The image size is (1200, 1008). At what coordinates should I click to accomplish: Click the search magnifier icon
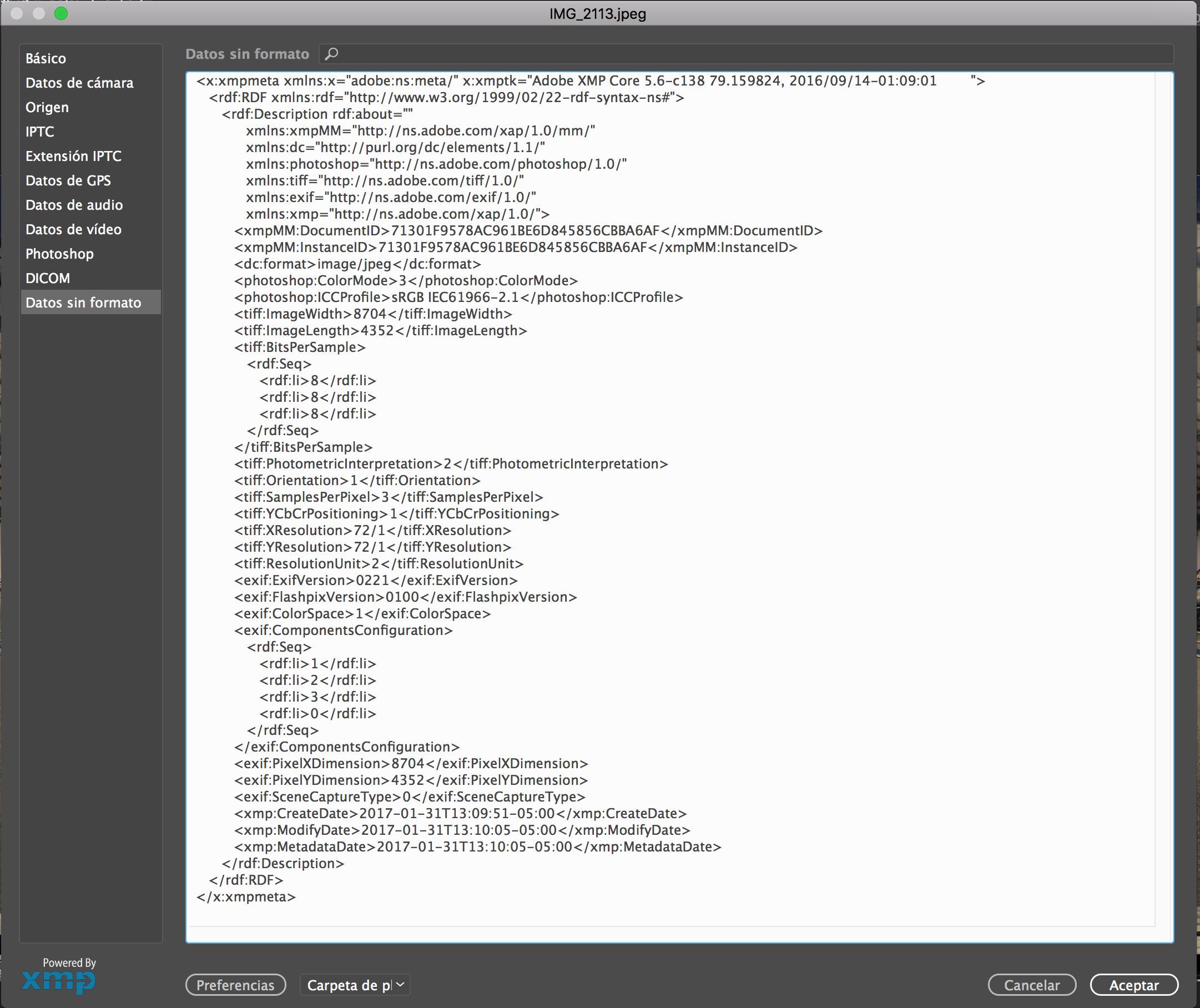(x=331, y=54)
